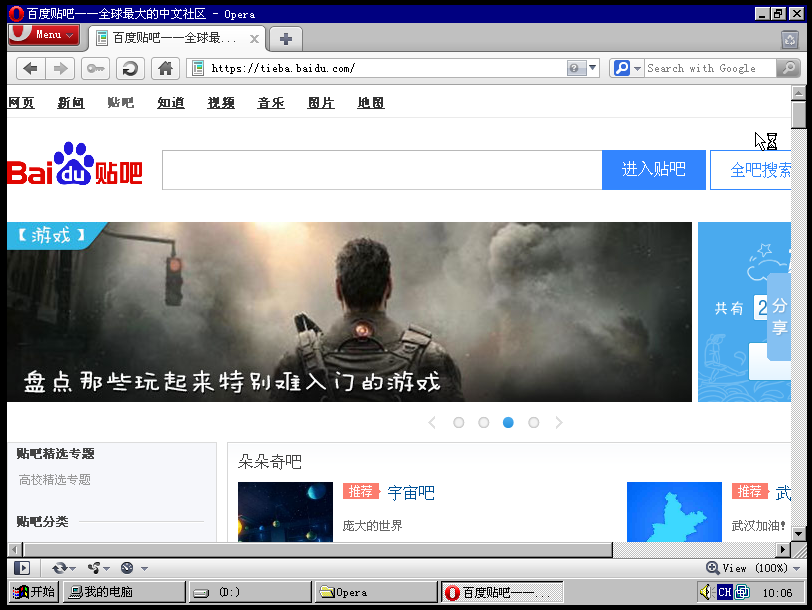Open the 开始 Start button

pyautogui.click(x=34, y=592)
